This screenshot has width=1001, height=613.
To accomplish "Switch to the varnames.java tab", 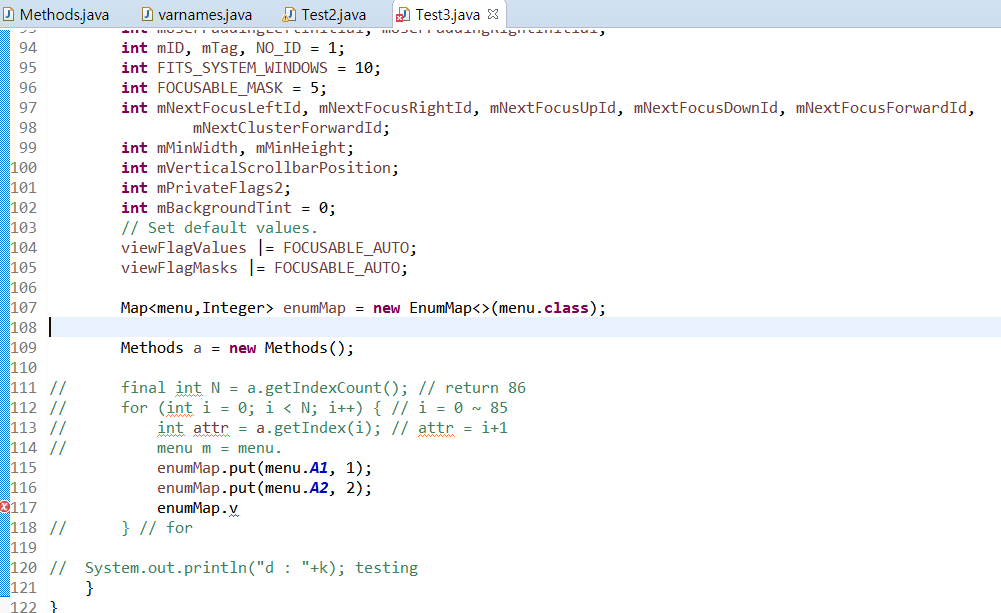I will click(197, 14).
